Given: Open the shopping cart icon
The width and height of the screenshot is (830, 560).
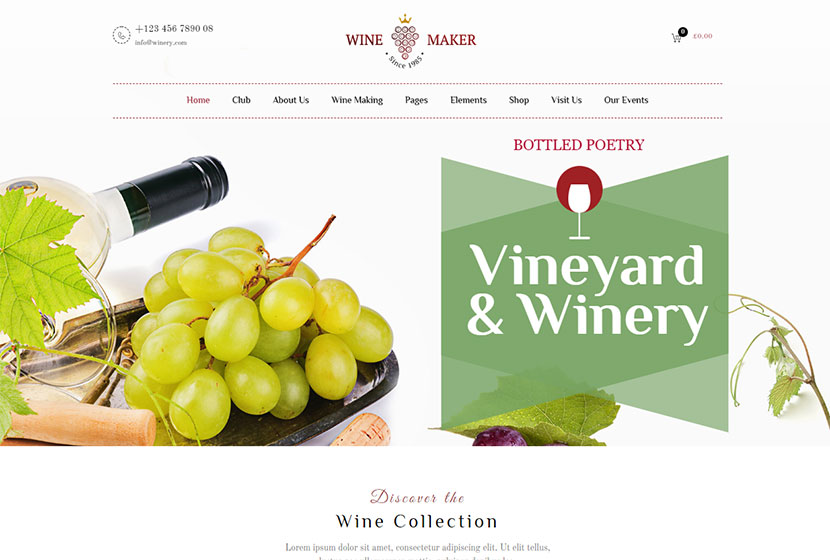Looking at the screenshot, I should 676,38.
